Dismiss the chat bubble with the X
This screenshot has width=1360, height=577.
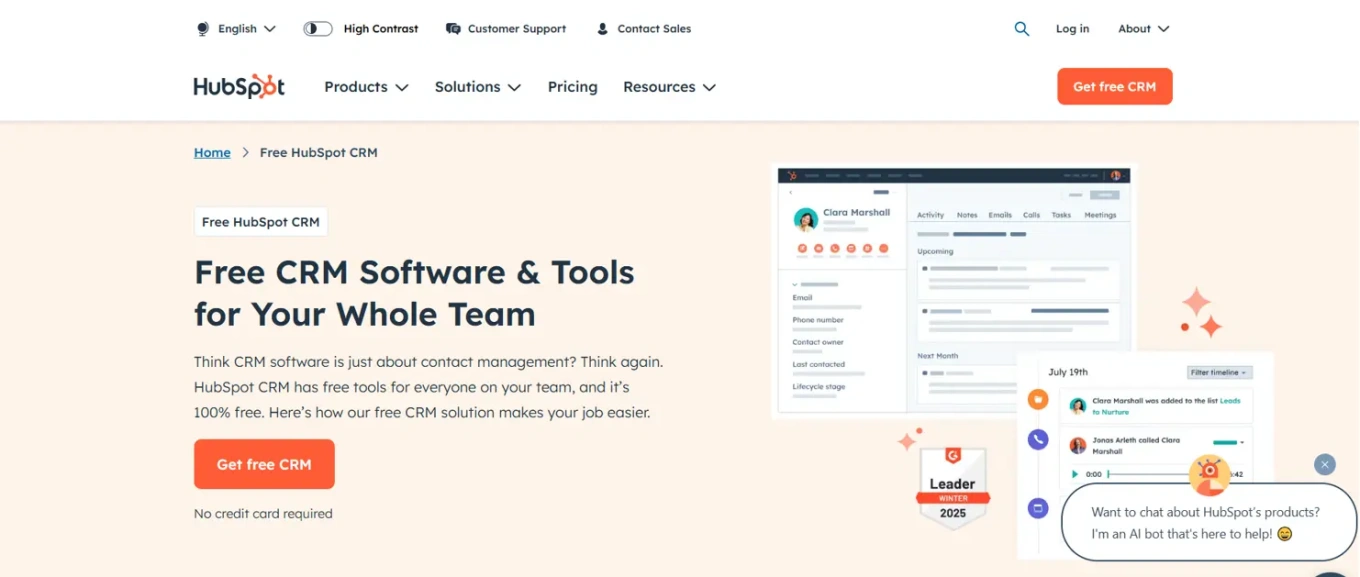[x=1325, y=464]
